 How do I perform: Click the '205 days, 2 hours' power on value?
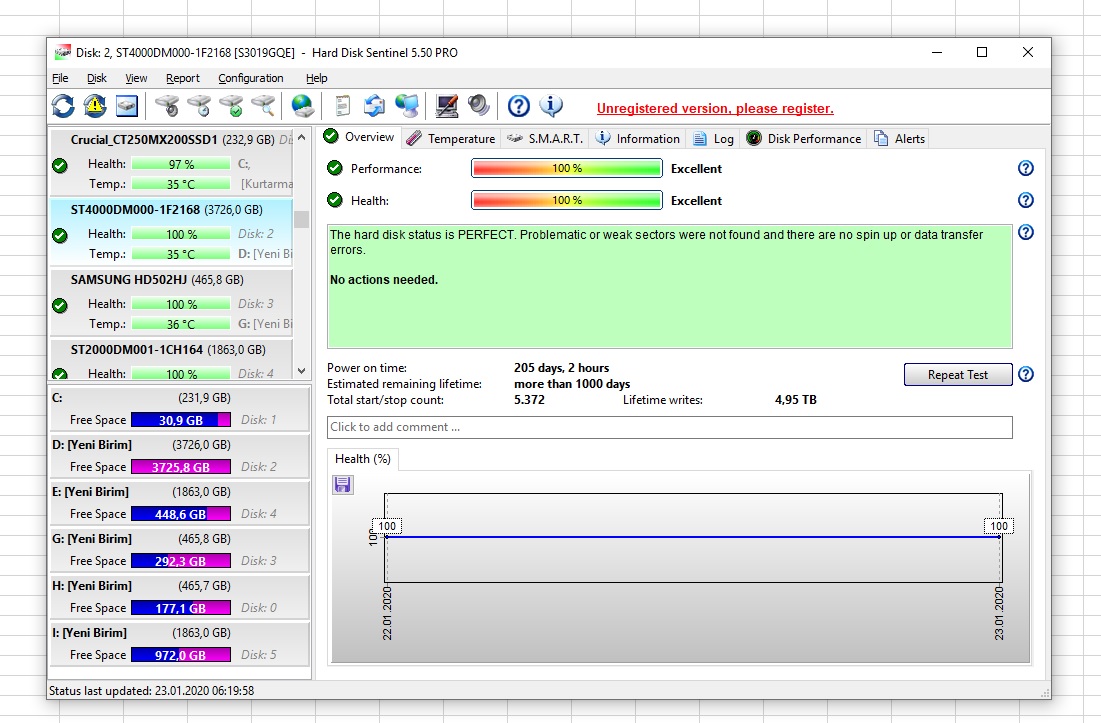coord(562,368)
